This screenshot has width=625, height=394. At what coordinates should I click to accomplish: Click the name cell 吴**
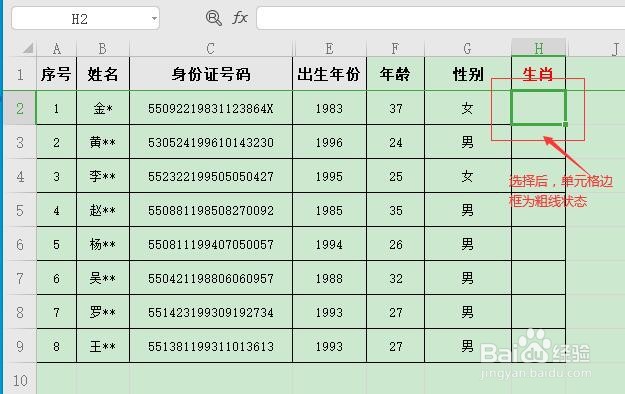point(103,278)
